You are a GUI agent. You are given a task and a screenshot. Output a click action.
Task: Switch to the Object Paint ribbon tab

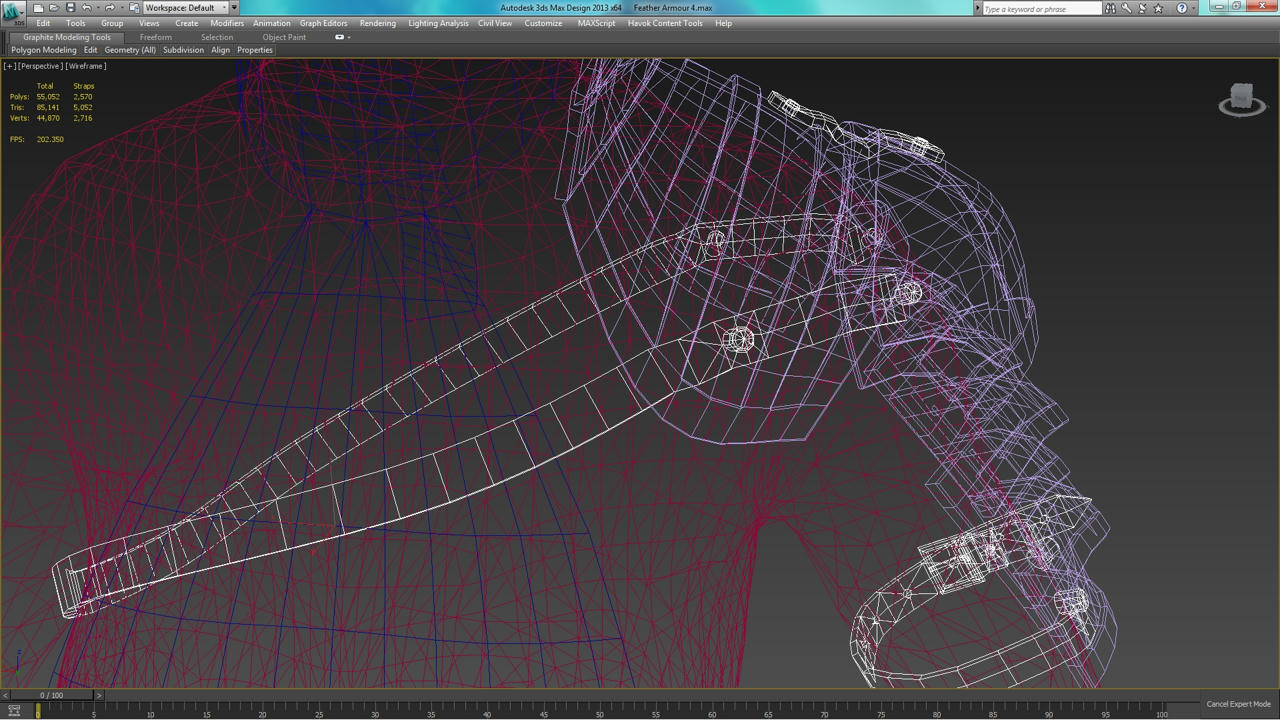[x=284, y=37]
